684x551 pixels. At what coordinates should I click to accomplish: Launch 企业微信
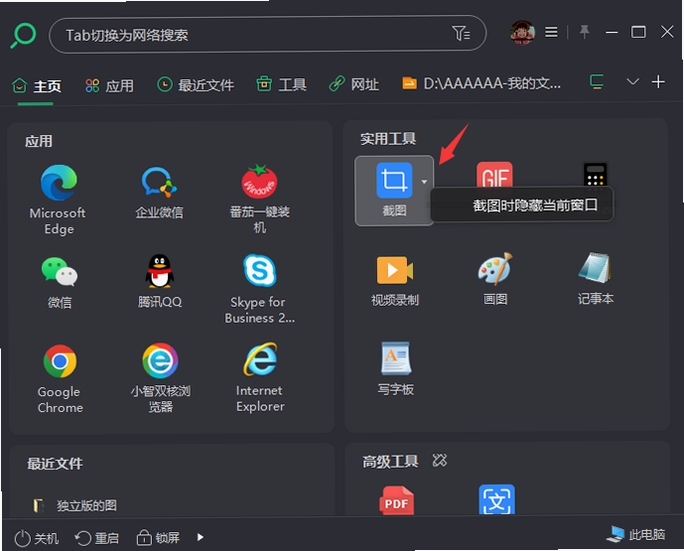pos(159,192)
